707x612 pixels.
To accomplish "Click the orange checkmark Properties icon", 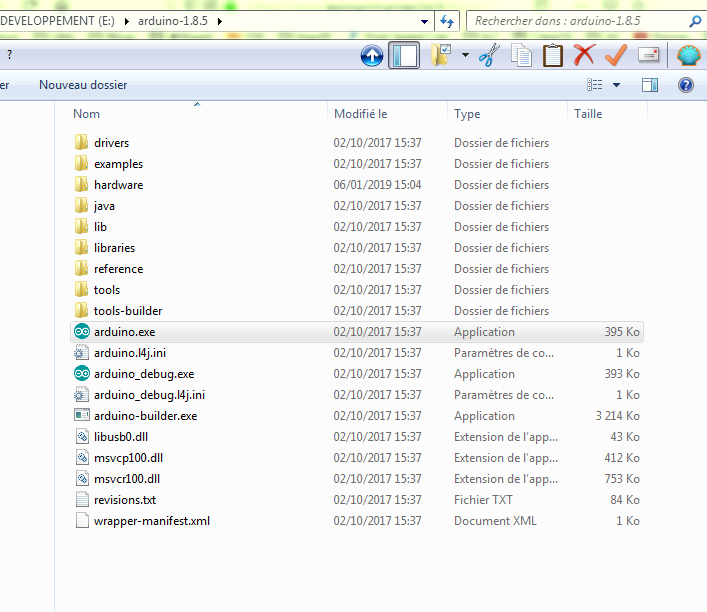I will 616,55.
